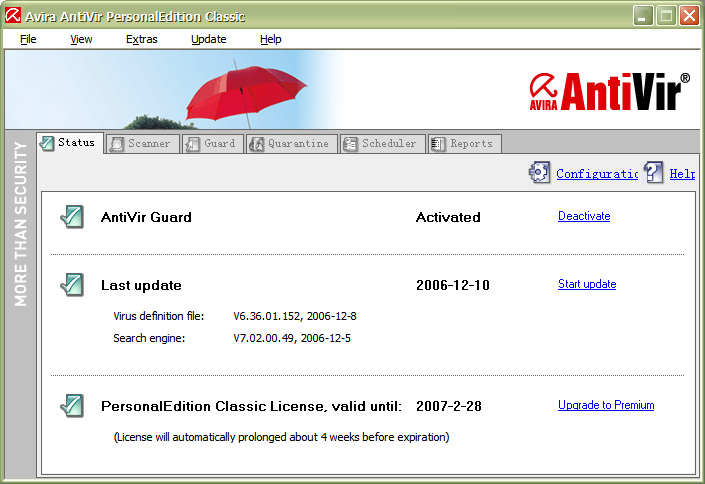Click the Status tab checkmark icon

pos(47,143)
